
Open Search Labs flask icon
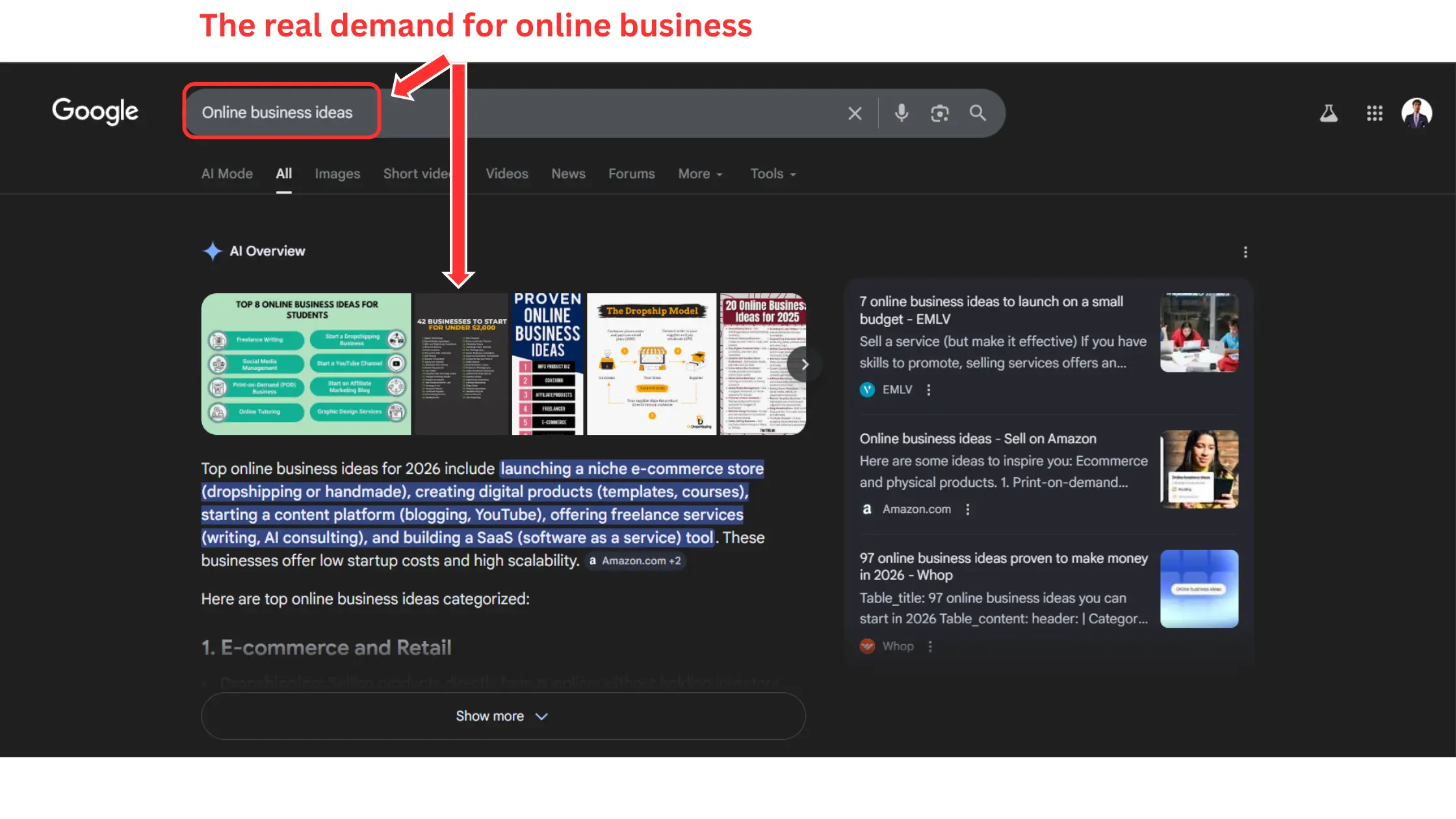point(1329,114)
